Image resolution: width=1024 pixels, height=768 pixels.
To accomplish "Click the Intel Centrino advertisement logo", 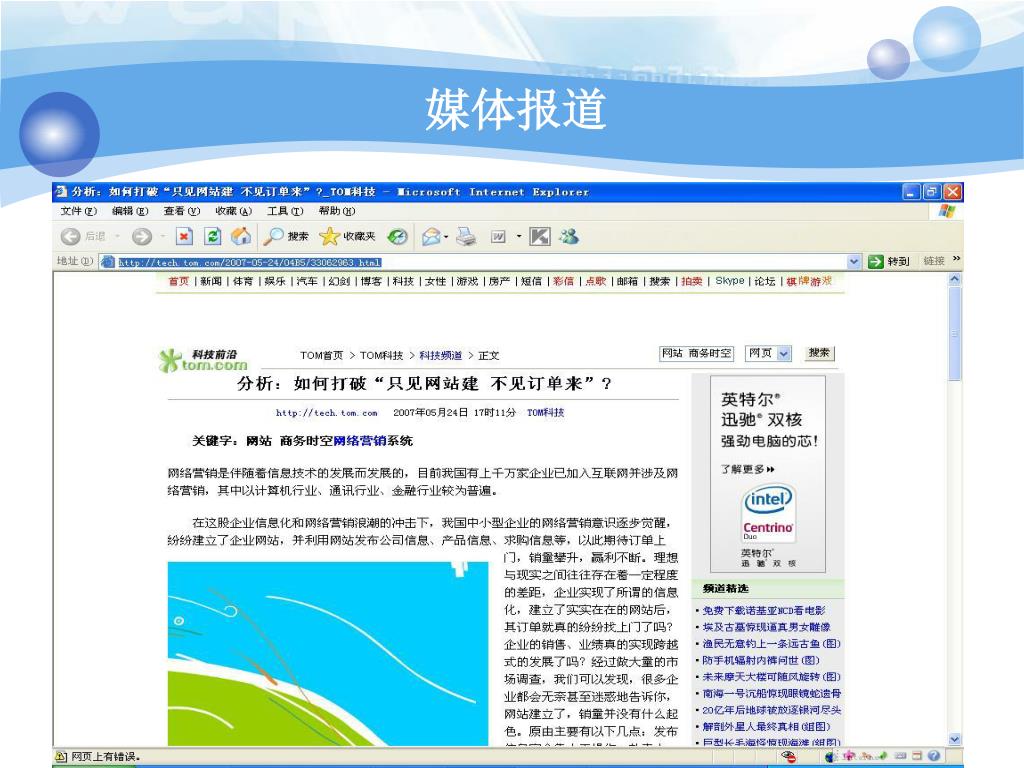I will coord(767,513).
